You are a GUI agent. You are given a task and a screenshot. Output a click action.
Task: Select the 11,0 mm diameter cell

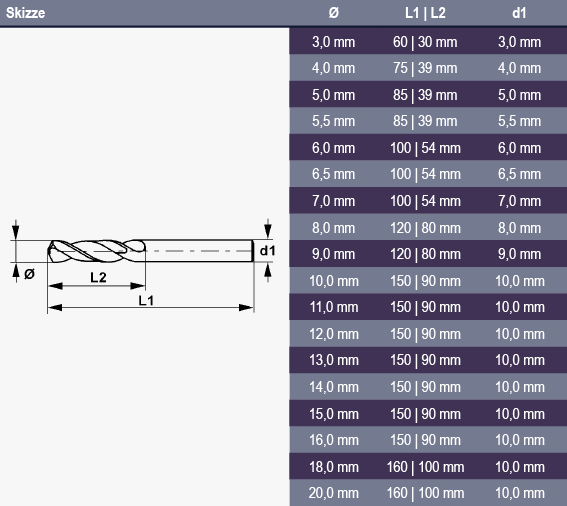(333, 307)
